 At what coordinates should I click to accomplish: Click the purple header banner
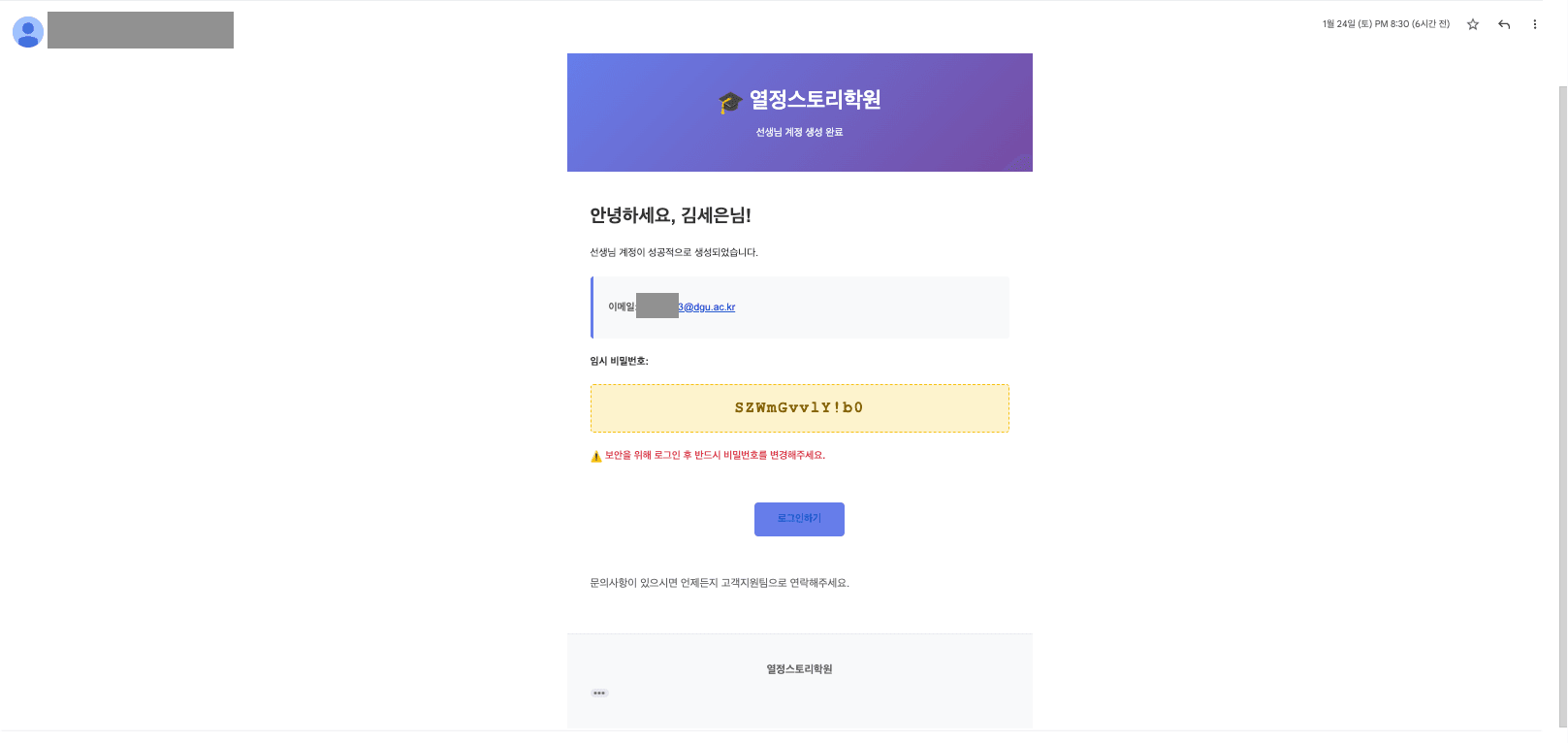pos(799,112)
